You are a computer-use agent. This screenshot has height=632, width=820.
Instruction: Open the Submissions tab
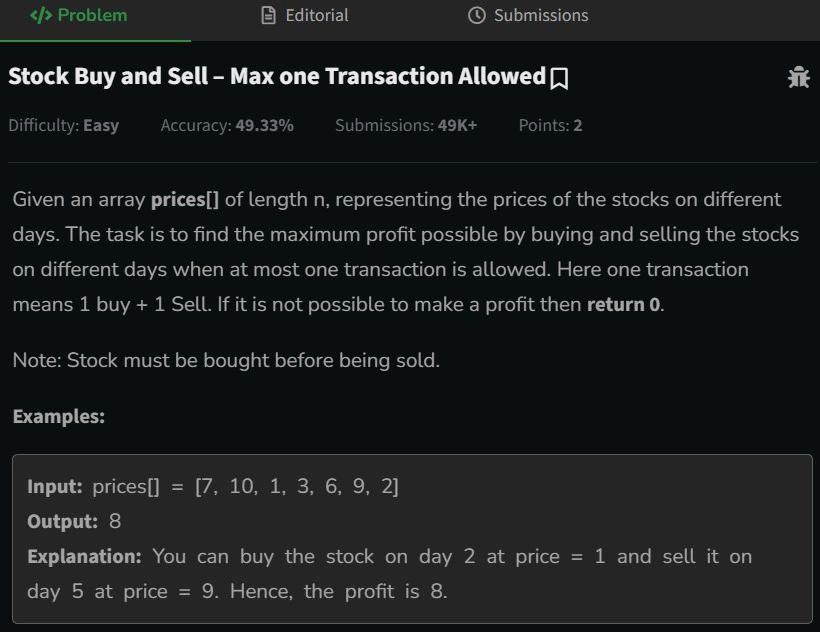(528, 15)
